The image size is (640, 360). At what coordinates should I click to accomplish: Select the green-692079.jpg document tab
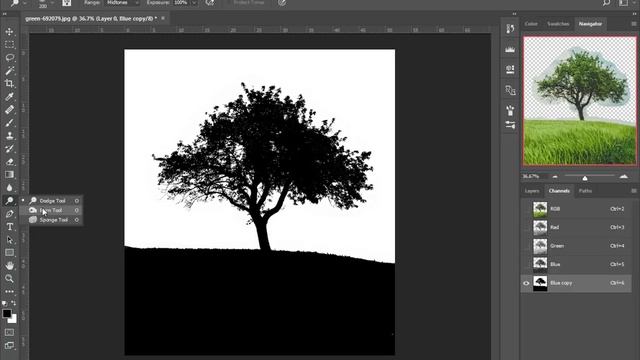coord(91,18)
